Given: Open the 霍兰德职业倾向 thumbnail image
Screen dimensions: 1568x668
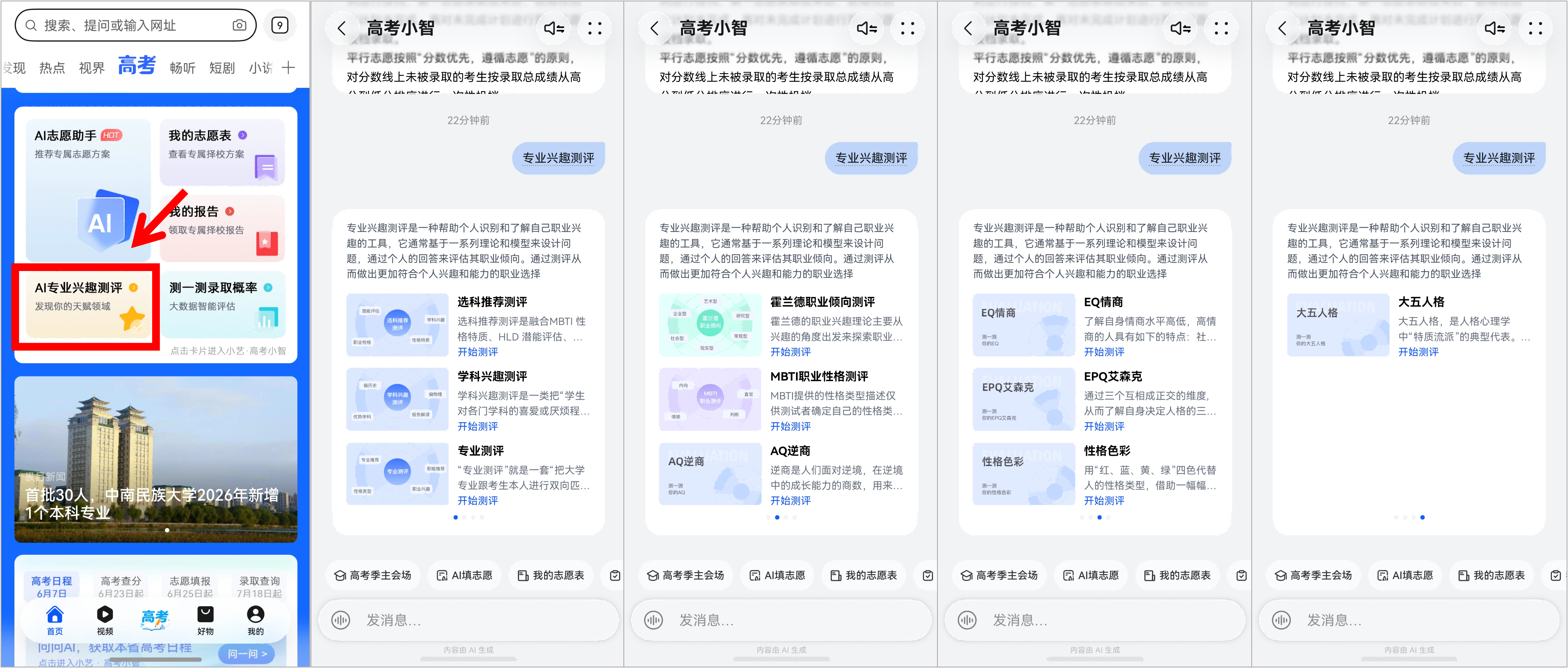Looking at the screenshot, I should coord(710,325).
